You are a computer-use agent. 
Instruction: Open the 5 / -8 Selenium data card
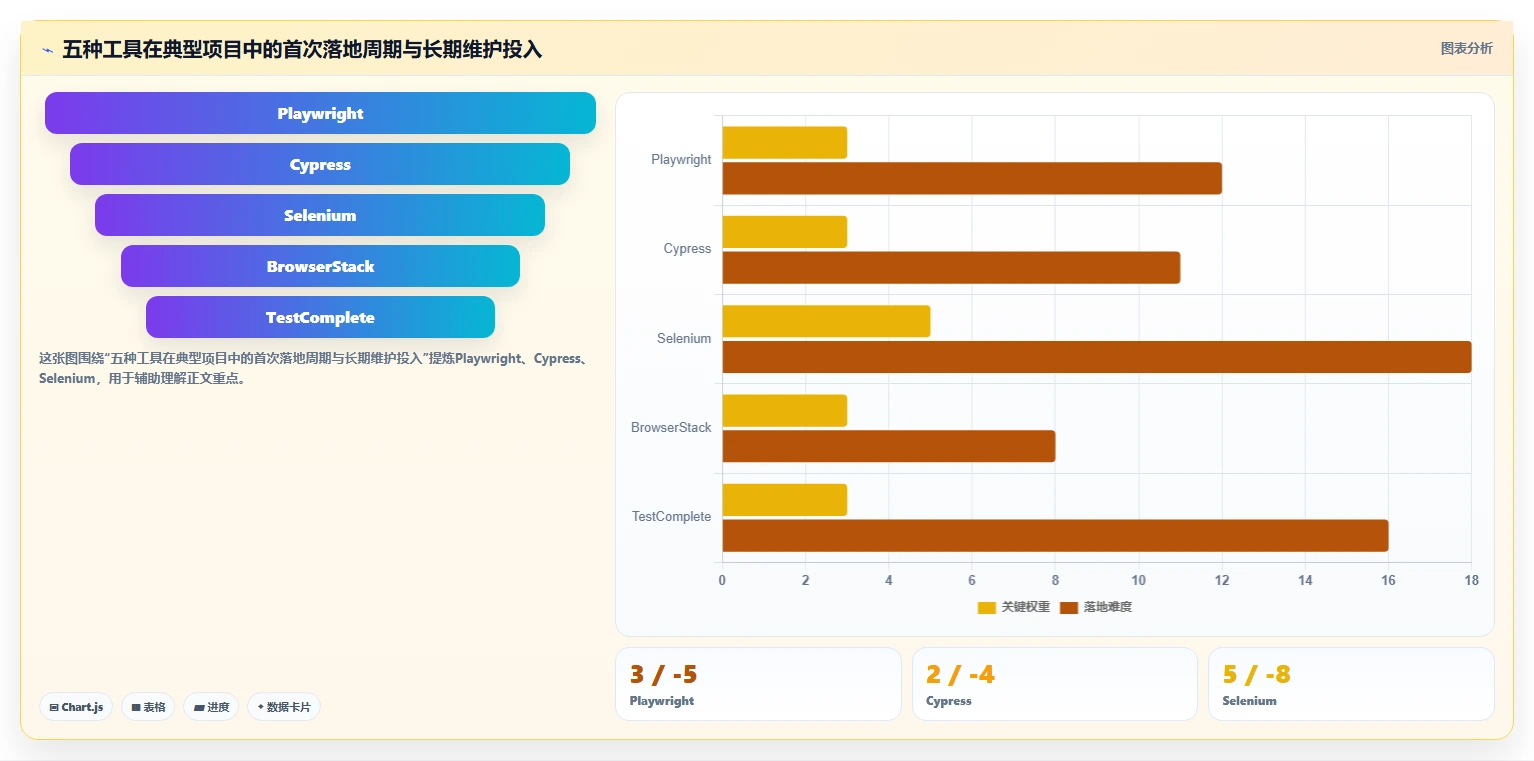pos(1351,684)
